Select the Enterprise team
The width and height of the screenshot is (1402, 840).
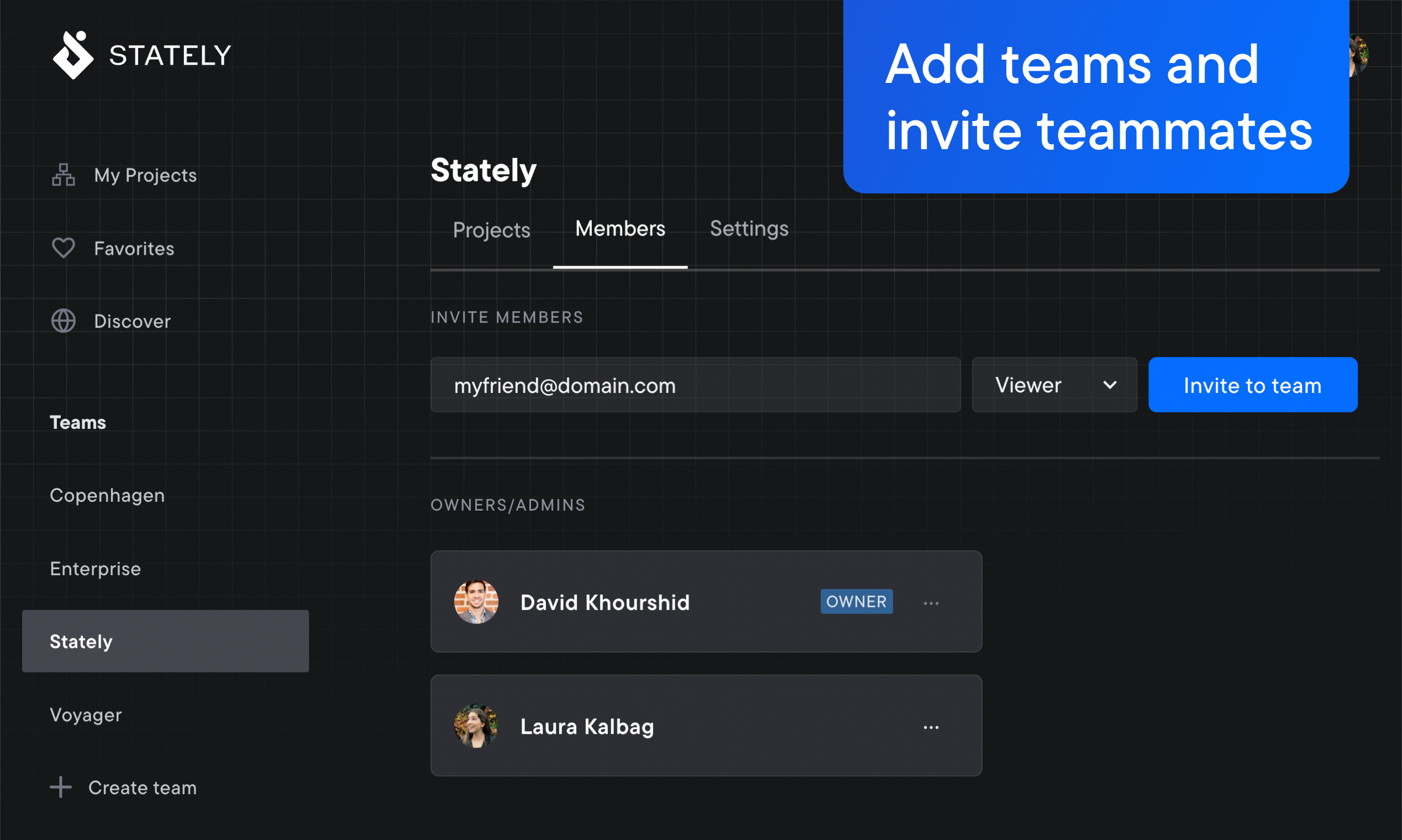tap(95, 568)
